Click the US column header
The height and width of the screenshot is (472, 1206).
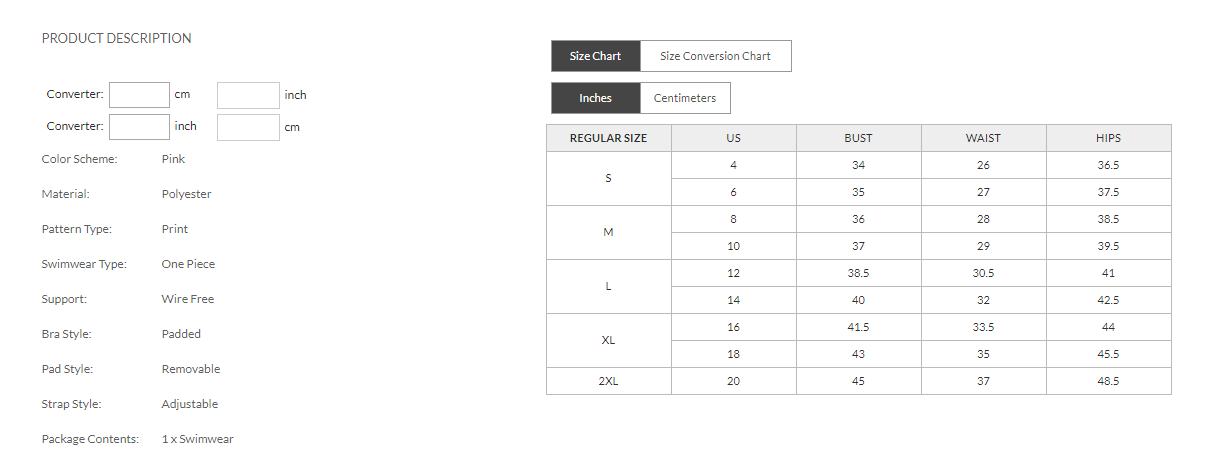click(x=733, y=138)
